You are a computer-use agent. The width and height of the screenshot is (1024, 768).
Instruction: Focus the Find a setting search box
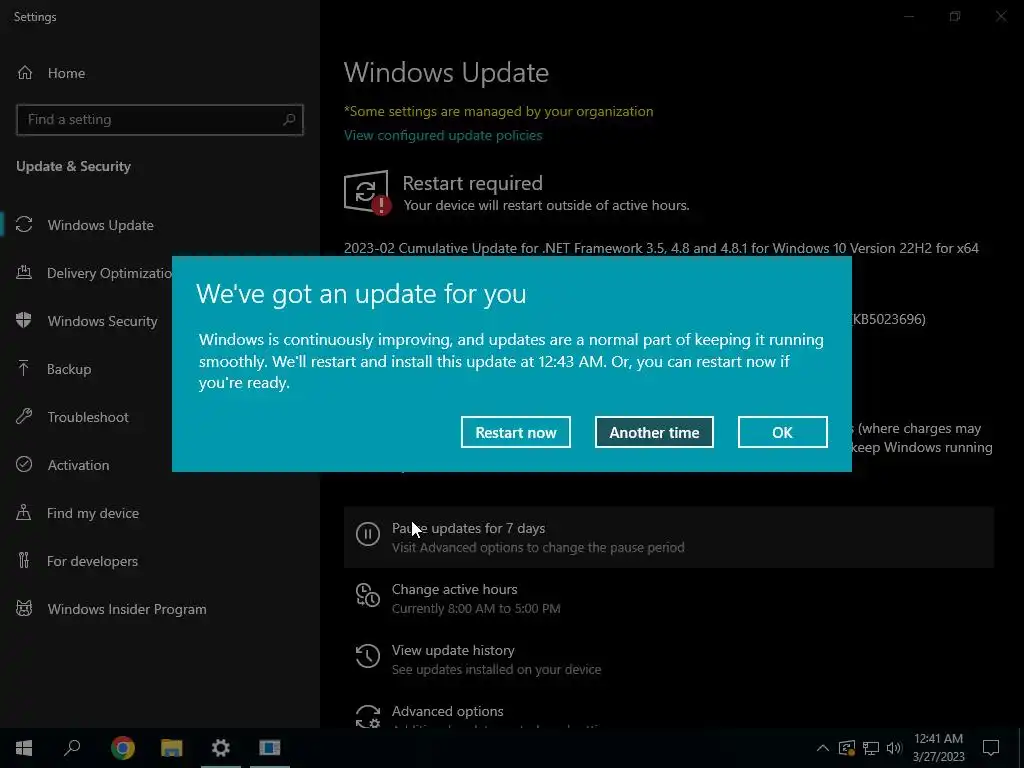tap(159, 120)
